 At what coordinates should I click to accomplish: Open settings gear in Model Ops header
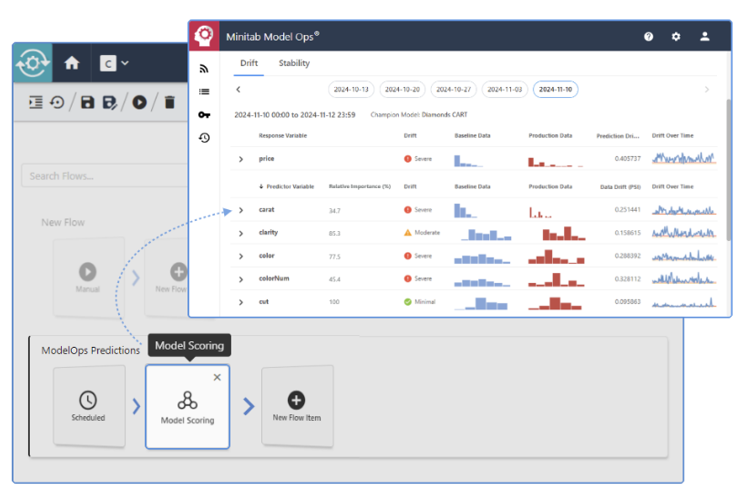tap(676, 37)
